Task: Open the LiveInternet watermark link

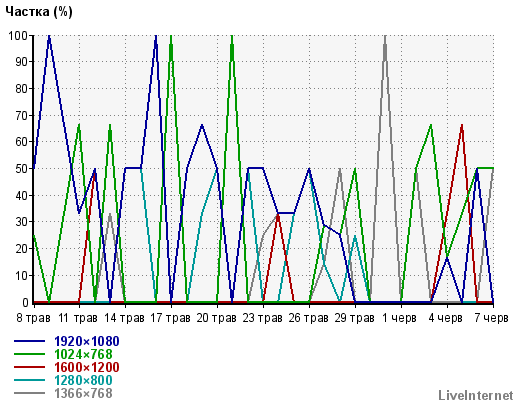Action: [476, 395]
